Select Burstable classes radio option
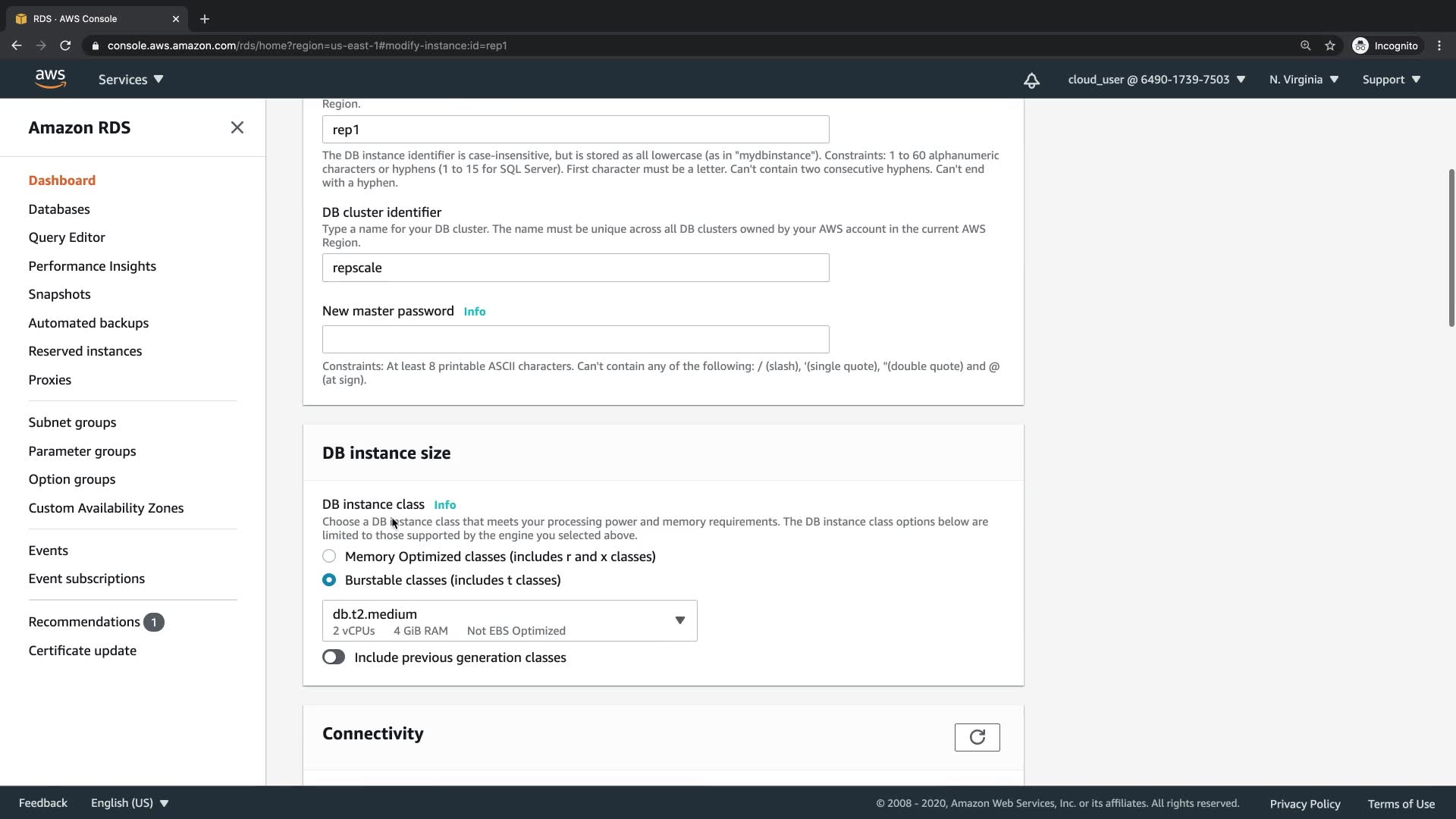 (x=329, y=580)
